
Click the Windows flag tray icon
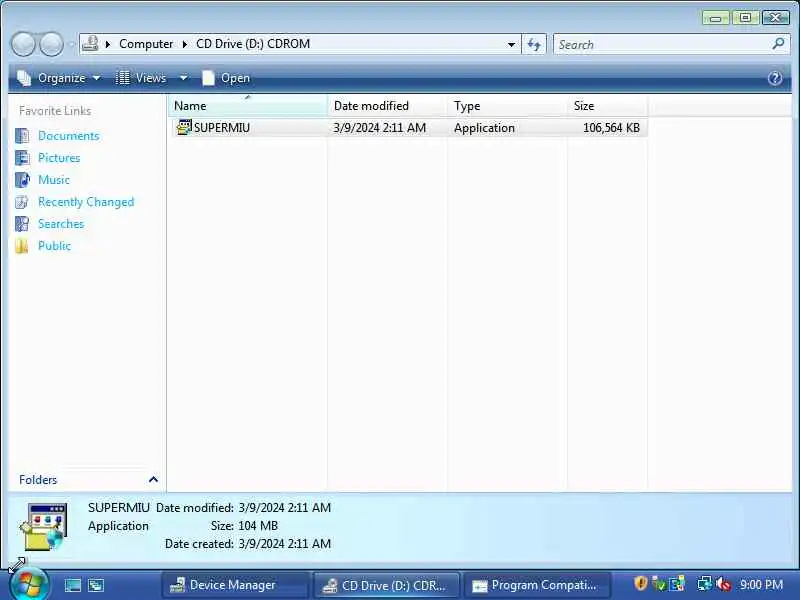(677, 584)
